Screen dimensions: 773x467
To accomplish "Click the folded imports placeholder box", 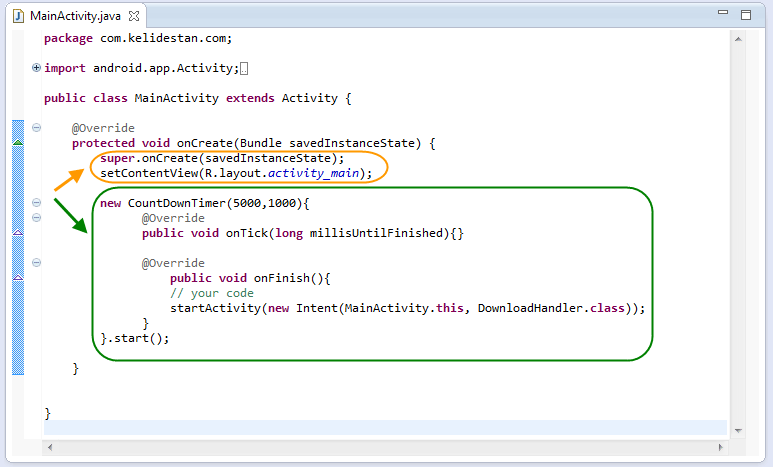I will 244,69.
